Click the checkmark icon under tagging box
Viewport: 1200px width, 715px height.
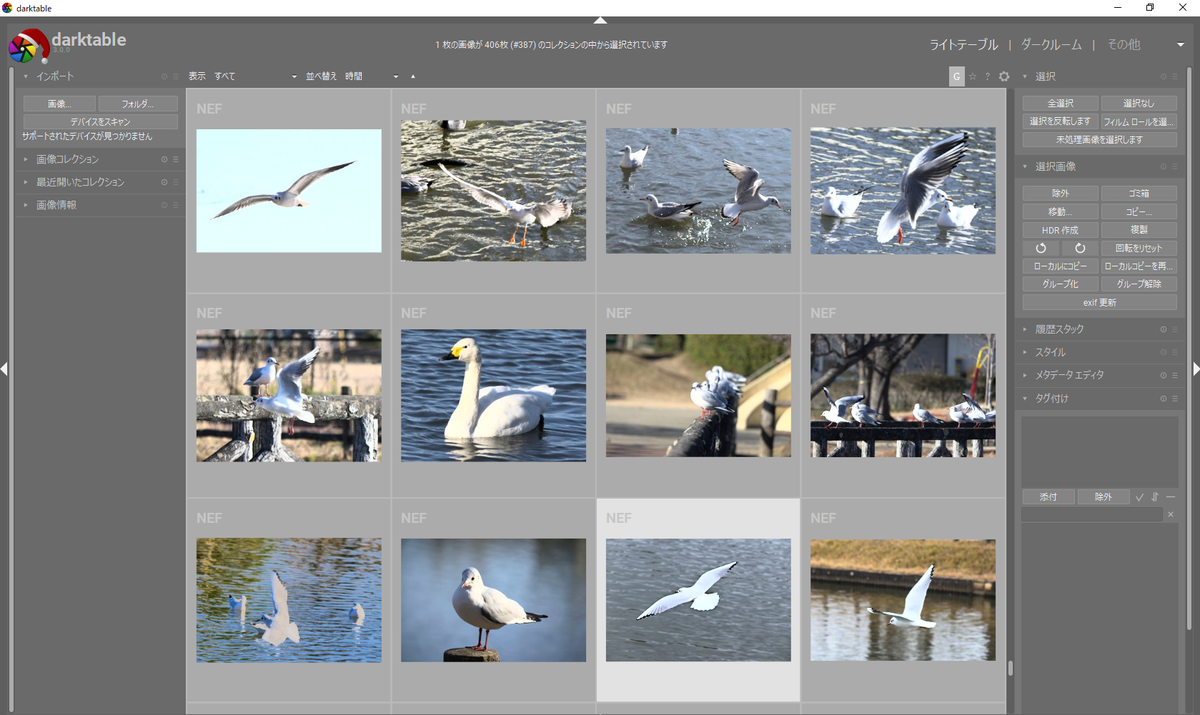tap(1139, 497)
